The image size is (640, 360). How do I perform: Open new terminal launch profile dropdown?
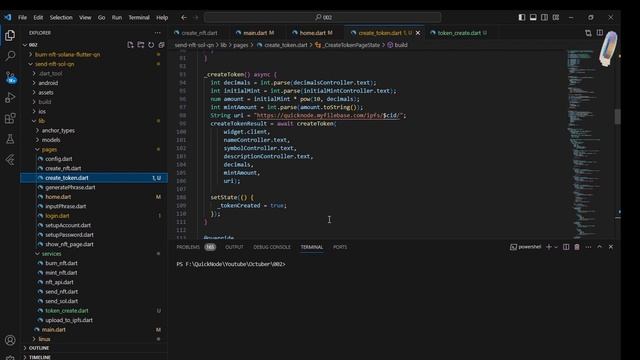click(556, 247)
